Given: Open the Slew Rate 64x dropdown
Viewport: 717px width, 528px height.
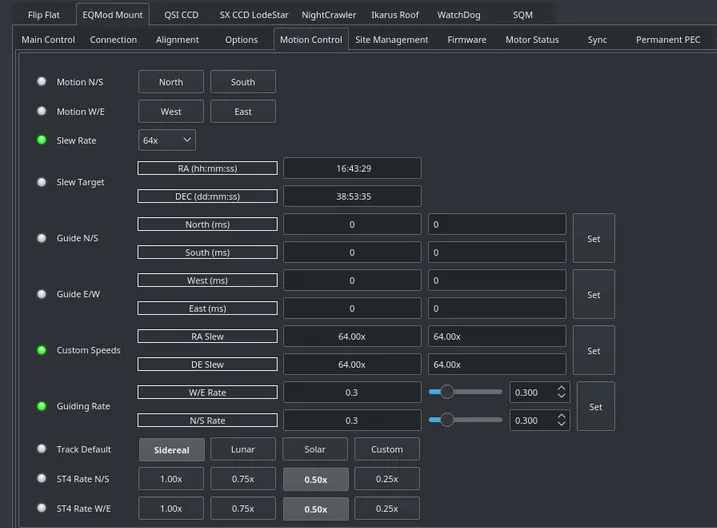Looking at the screenshot, I should (x=167, y=140).
